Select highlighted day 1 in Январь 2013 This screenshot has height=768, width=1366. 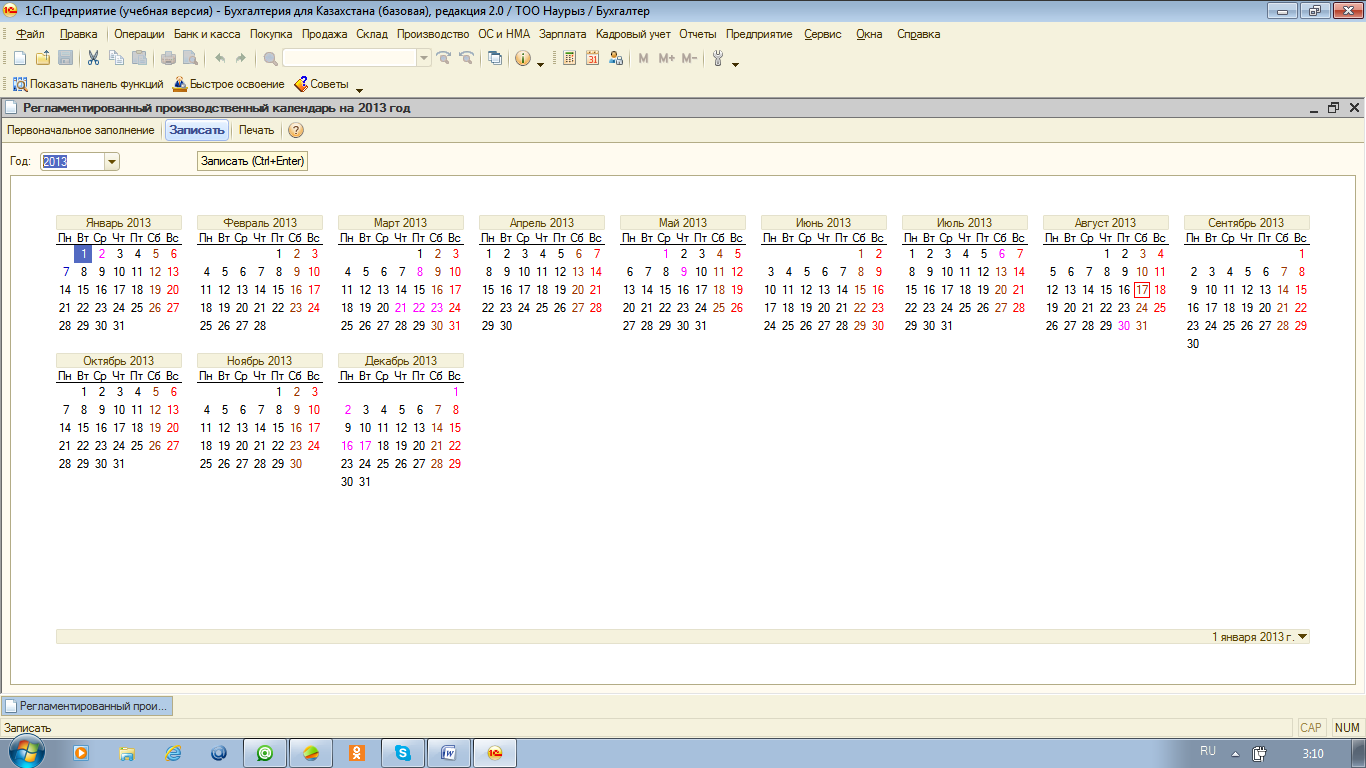click(x=83, y=254)
